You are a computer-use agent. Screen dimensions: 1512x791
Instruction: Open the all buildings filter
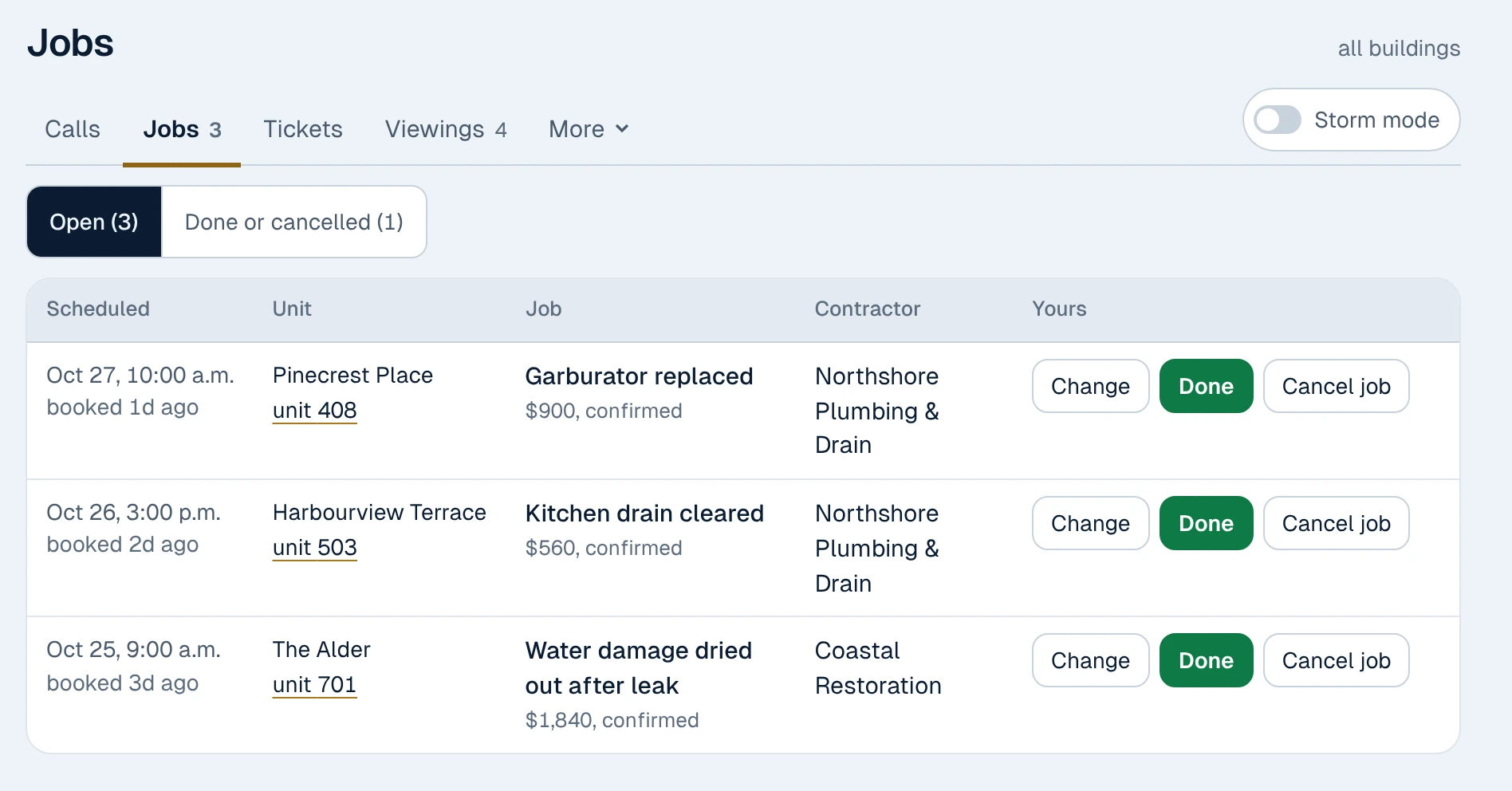click(1399, 49)
